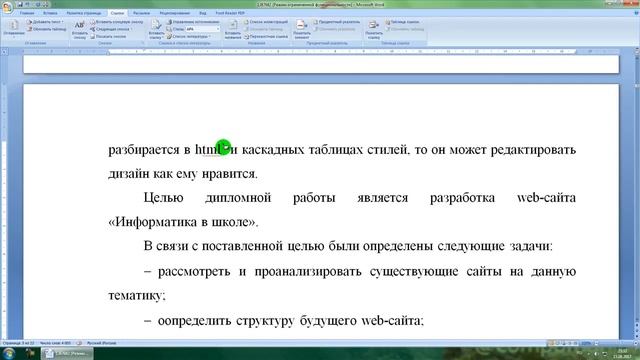640x360 pixels.
Task: Click Обновить таблицу in the Таблица ссылок group
Action: [404, 29]
